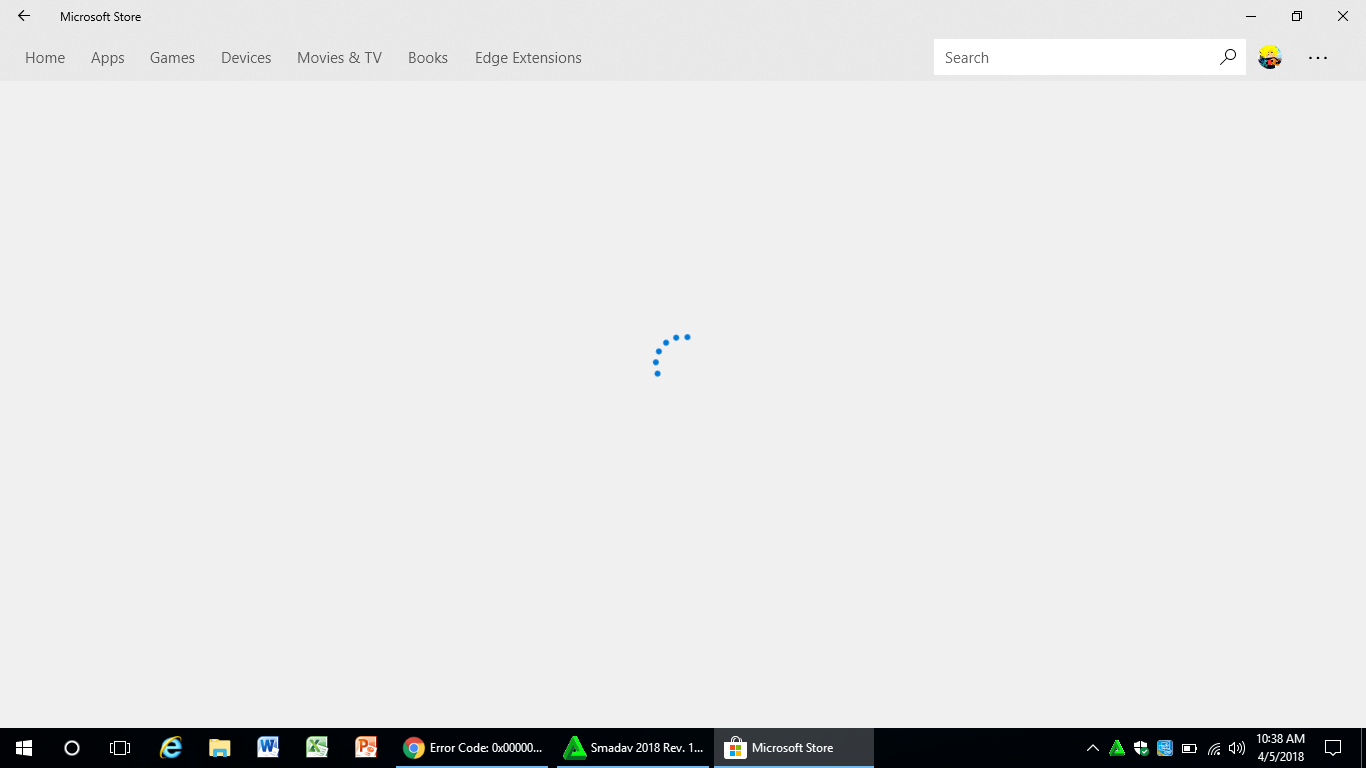Select Microsoft Store taskbar button
This screenshot has height=768, width=1366.
[x=794, y=748]
